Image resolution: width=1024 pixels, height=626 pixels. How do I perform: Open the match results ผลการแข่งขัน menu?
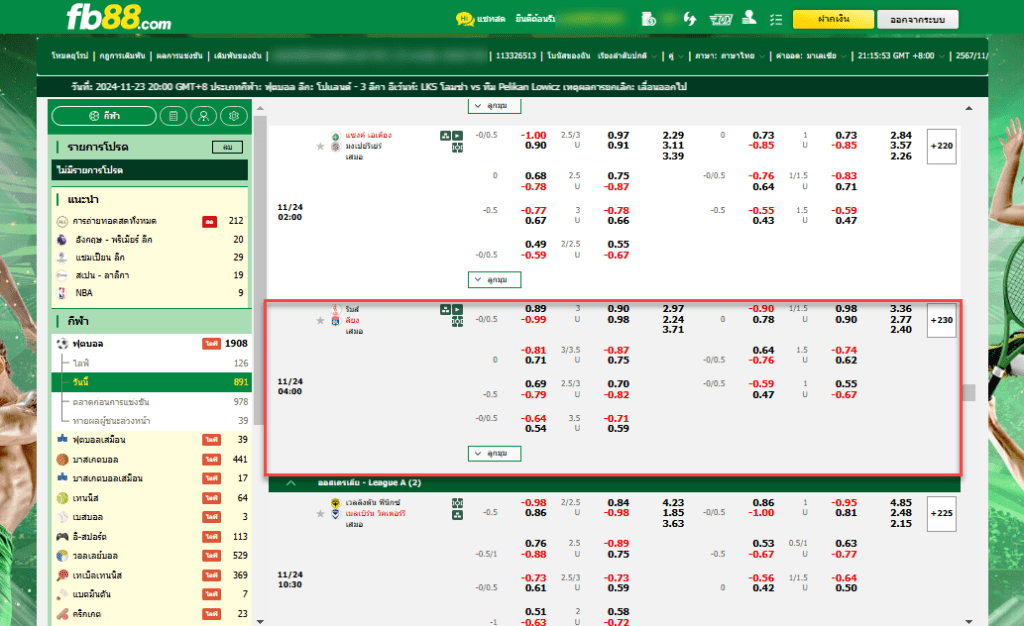[180, 56]
